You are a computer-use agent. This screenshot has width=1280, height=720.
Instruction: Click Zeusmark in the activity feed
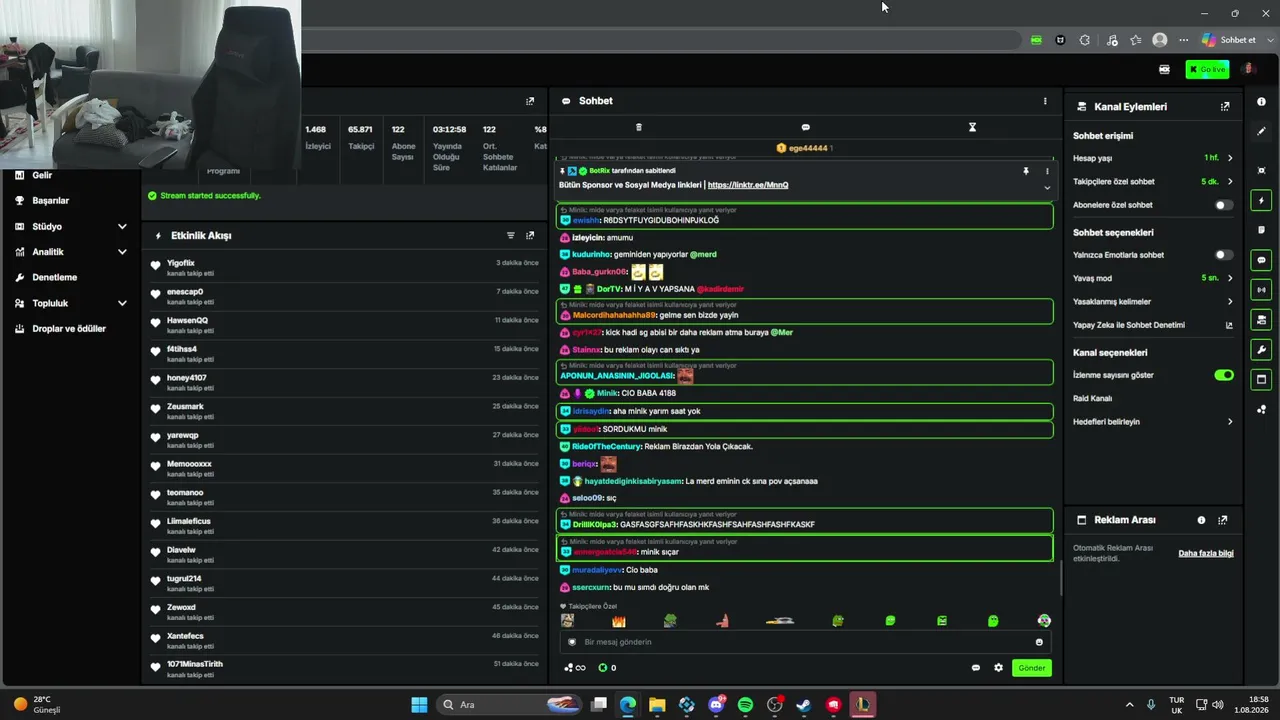pos(185,406)
